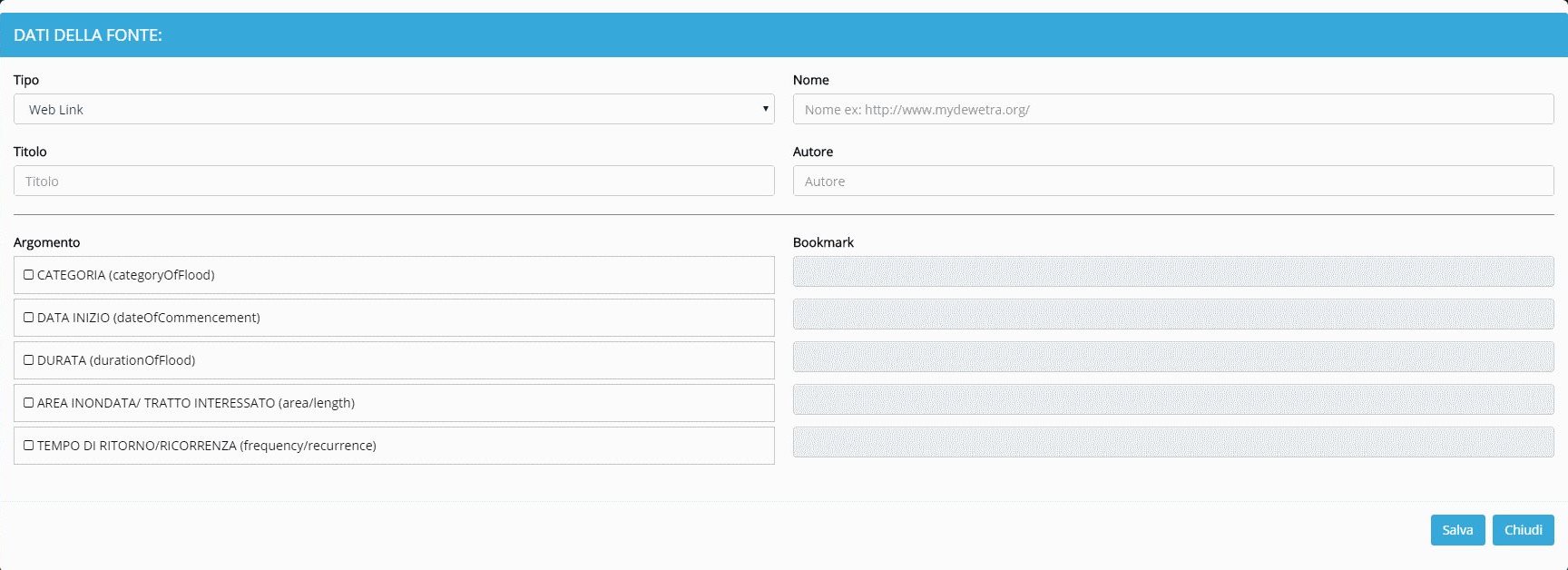
Task: Select the Autore input box
Action: [x=1172, y=181]
